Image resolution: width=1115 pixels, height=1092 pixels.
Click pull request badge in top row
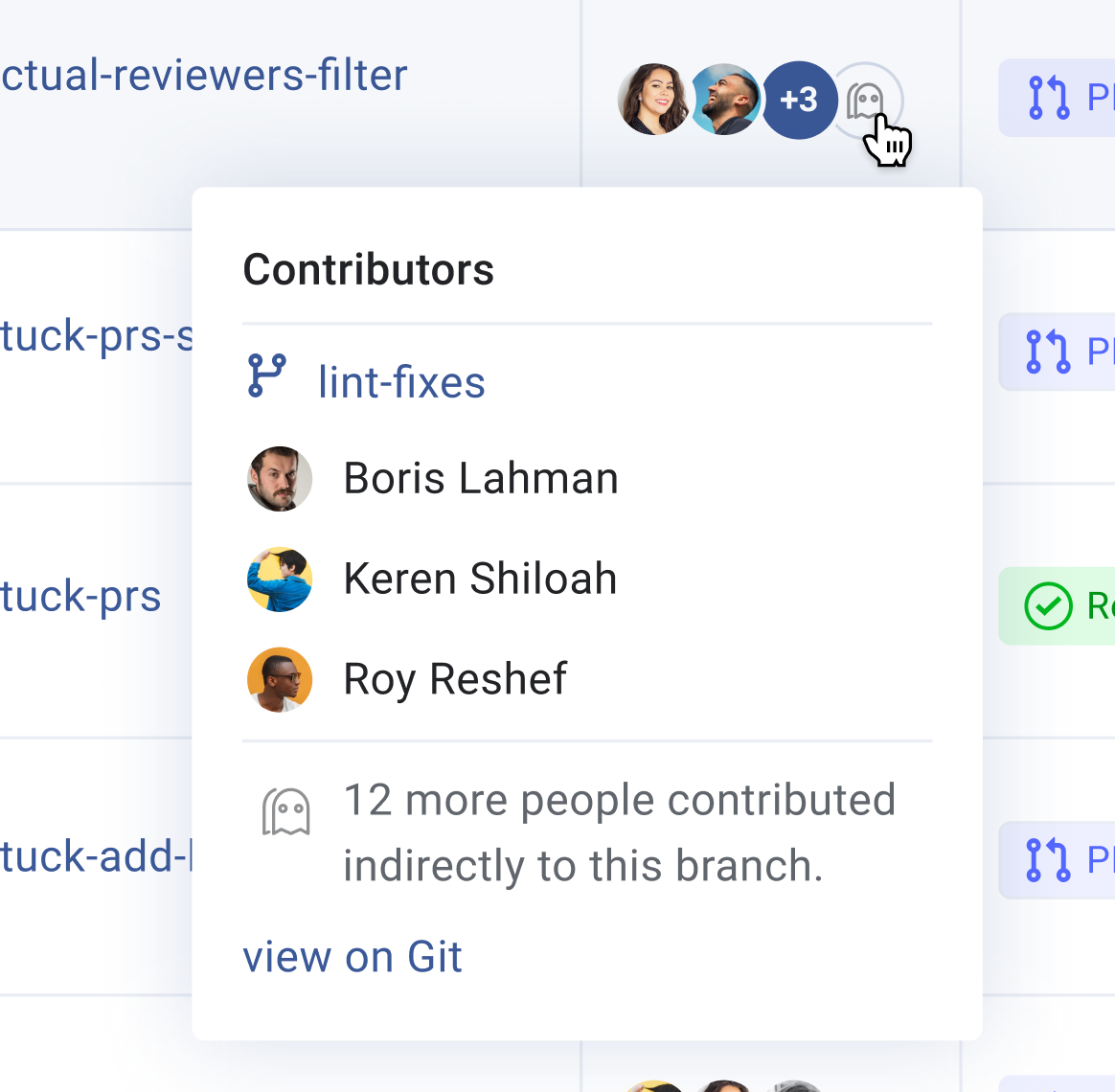coord(1057,98)
